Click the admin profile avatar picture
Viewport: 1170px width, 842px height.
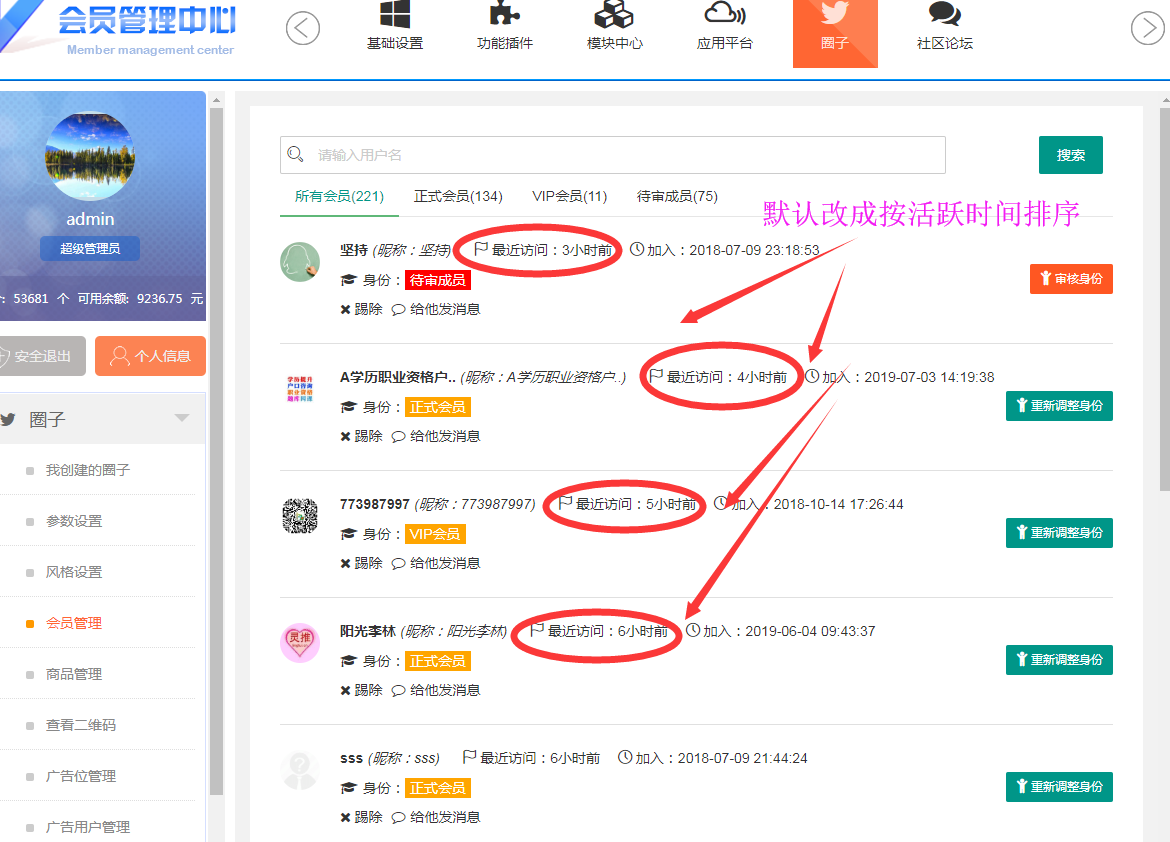(90, 157)
